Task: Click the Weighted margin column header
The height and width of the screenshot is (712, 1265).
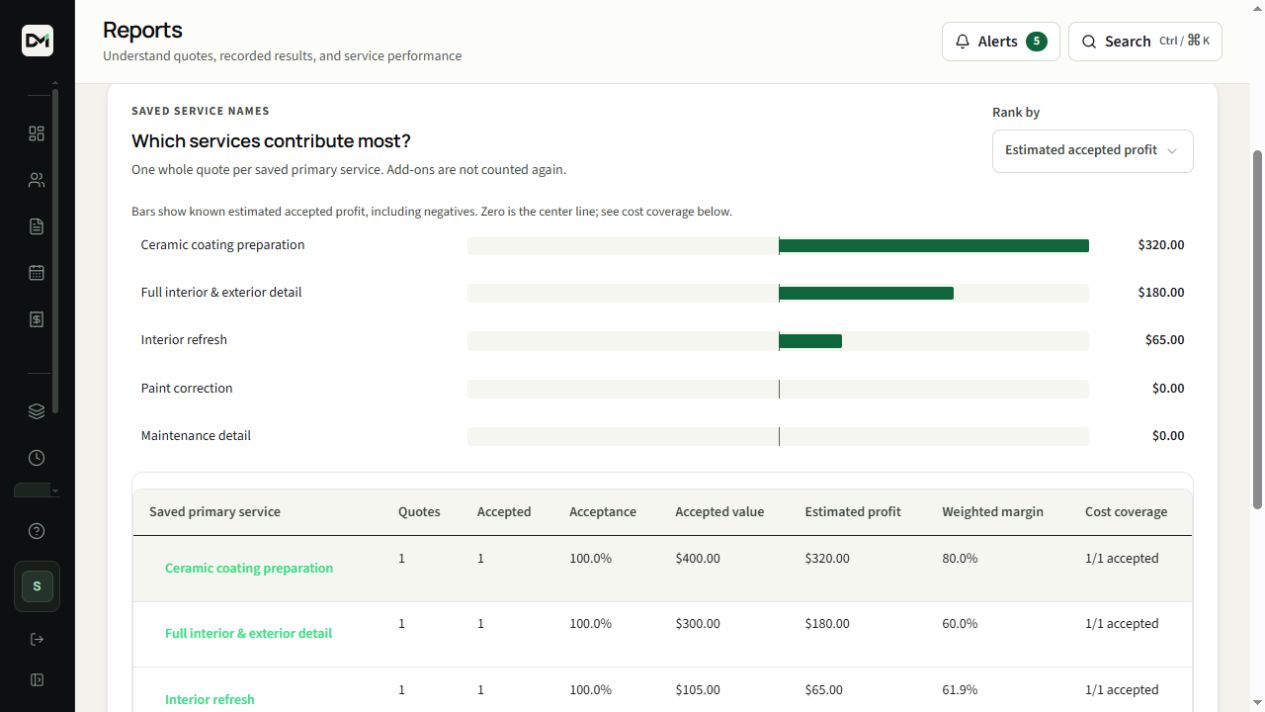Action: [992, 511]
